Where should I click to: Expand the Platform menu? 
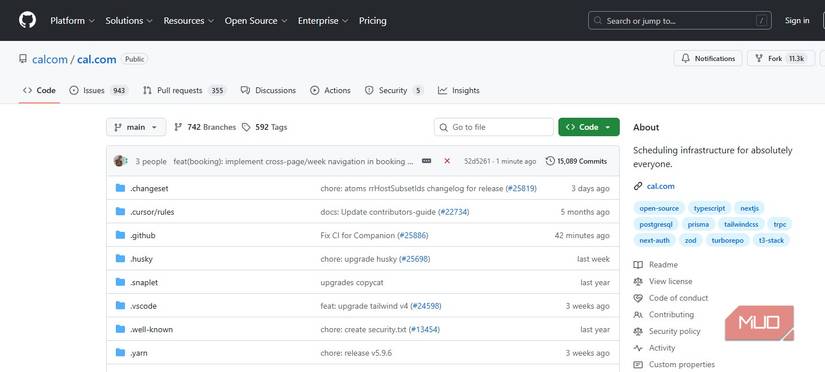pyautogui.click(x=72, y=21)
